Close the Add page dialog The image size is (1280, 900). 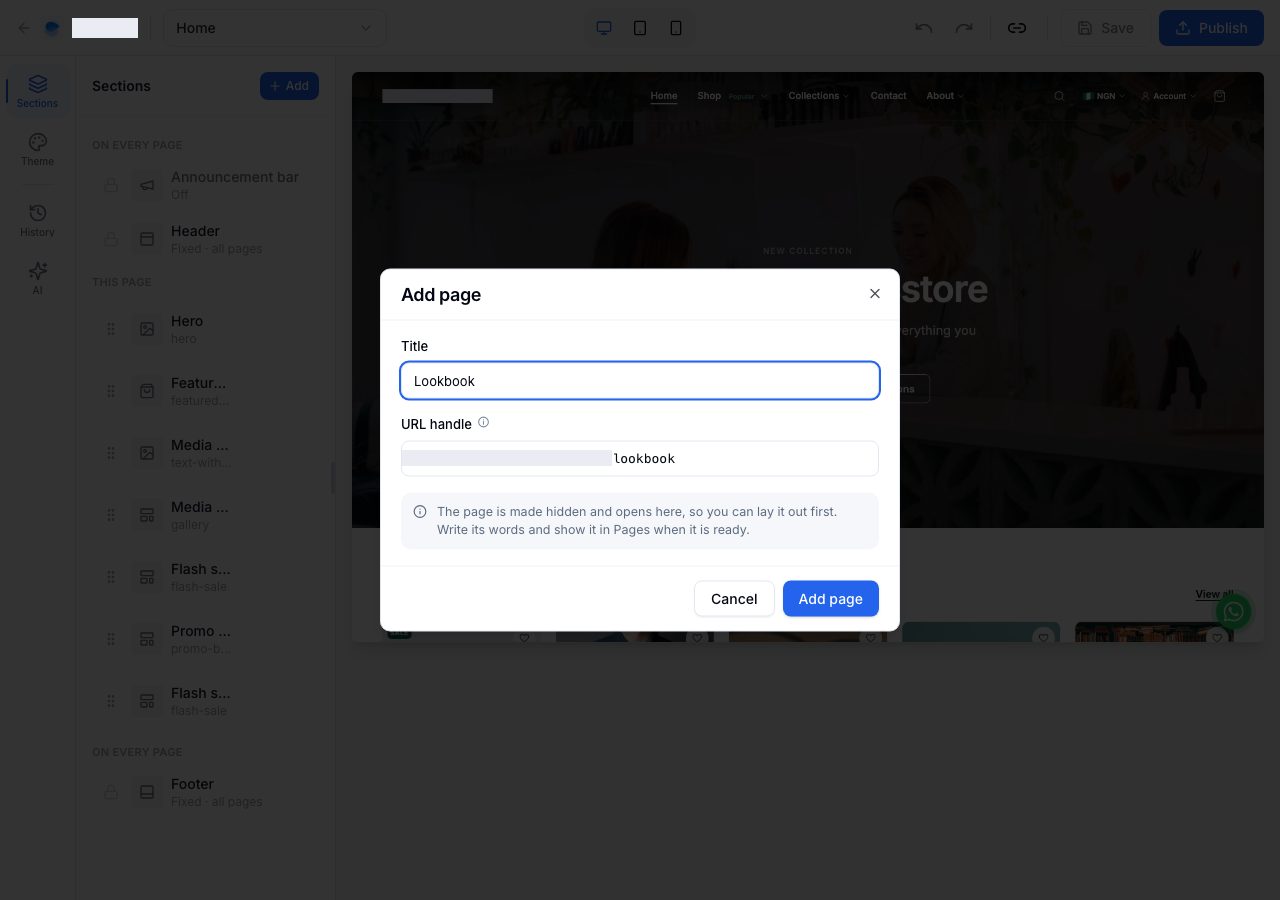pyautogui.click(x=875, y=294)
